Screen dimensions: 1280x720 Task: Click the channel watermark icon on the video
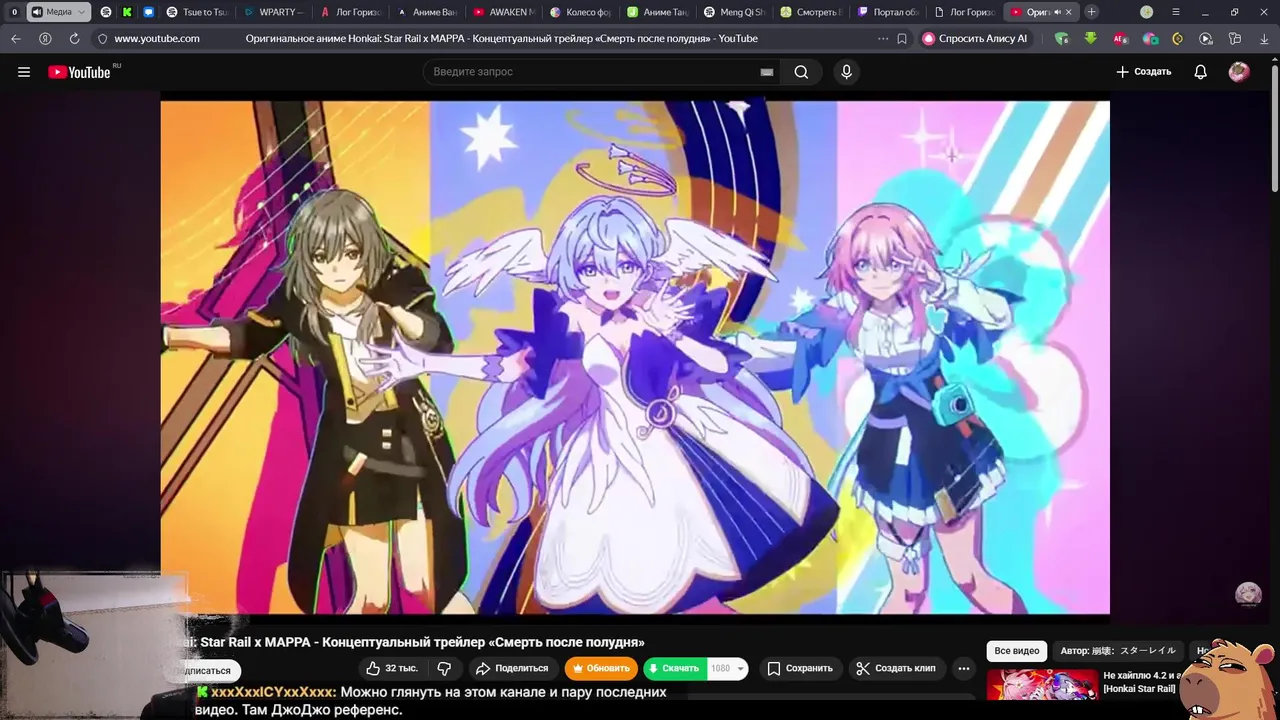coord(1248,594)
